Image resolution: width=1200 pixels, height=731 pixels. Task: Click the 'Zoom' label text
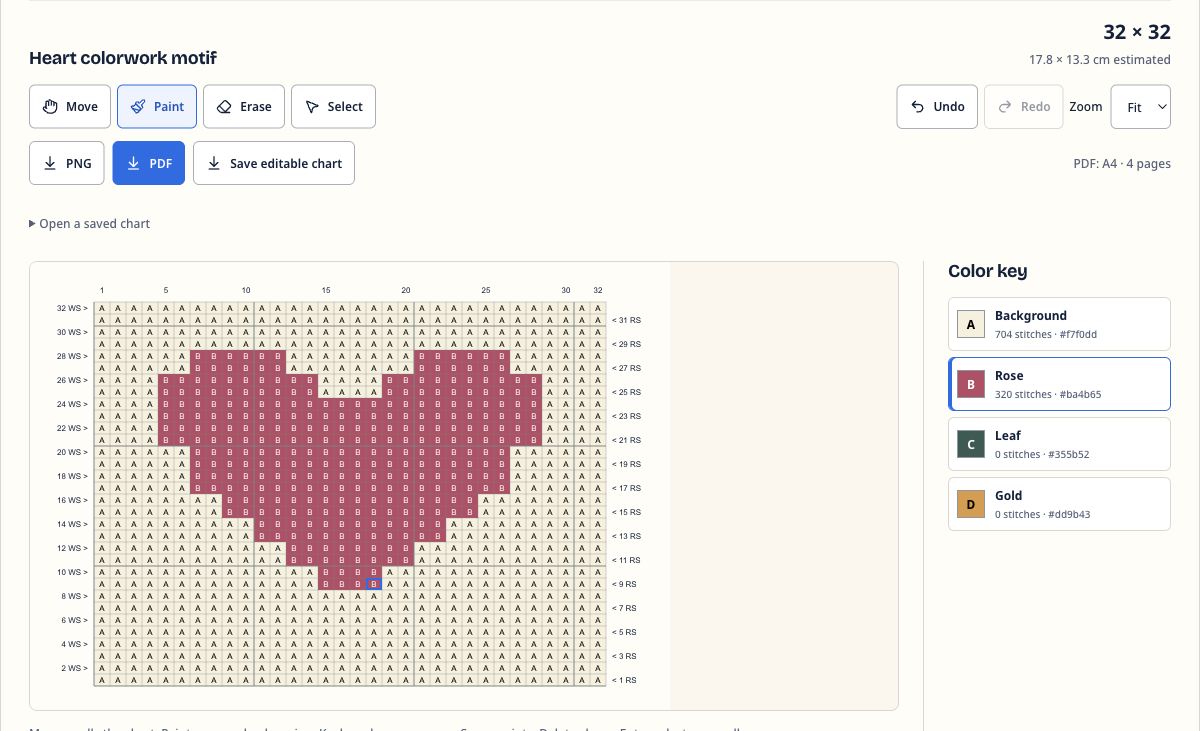1086,107
